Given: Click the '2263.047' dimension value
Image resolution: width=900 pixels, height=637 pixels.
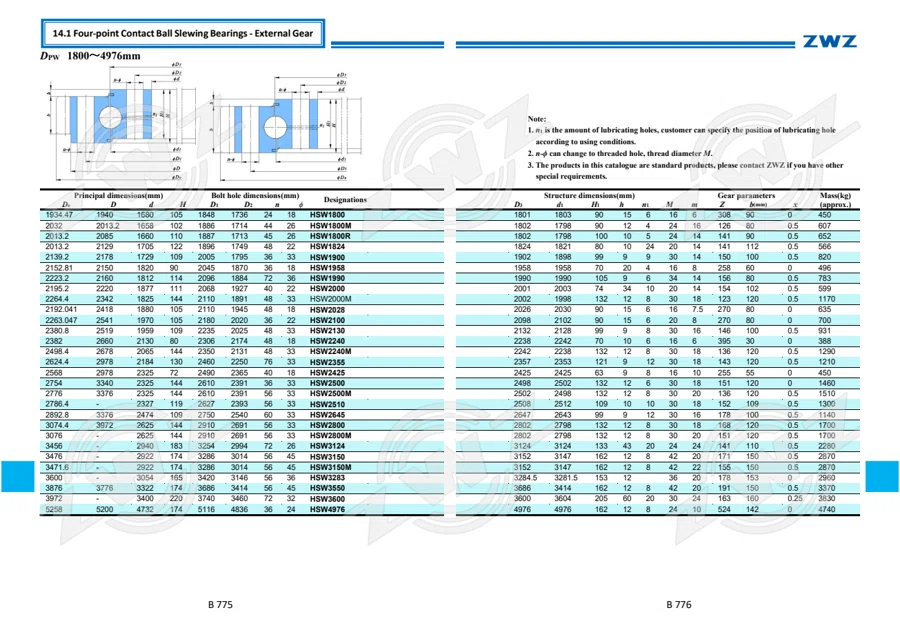Looking at the screenshot, I should coord(61,320).
